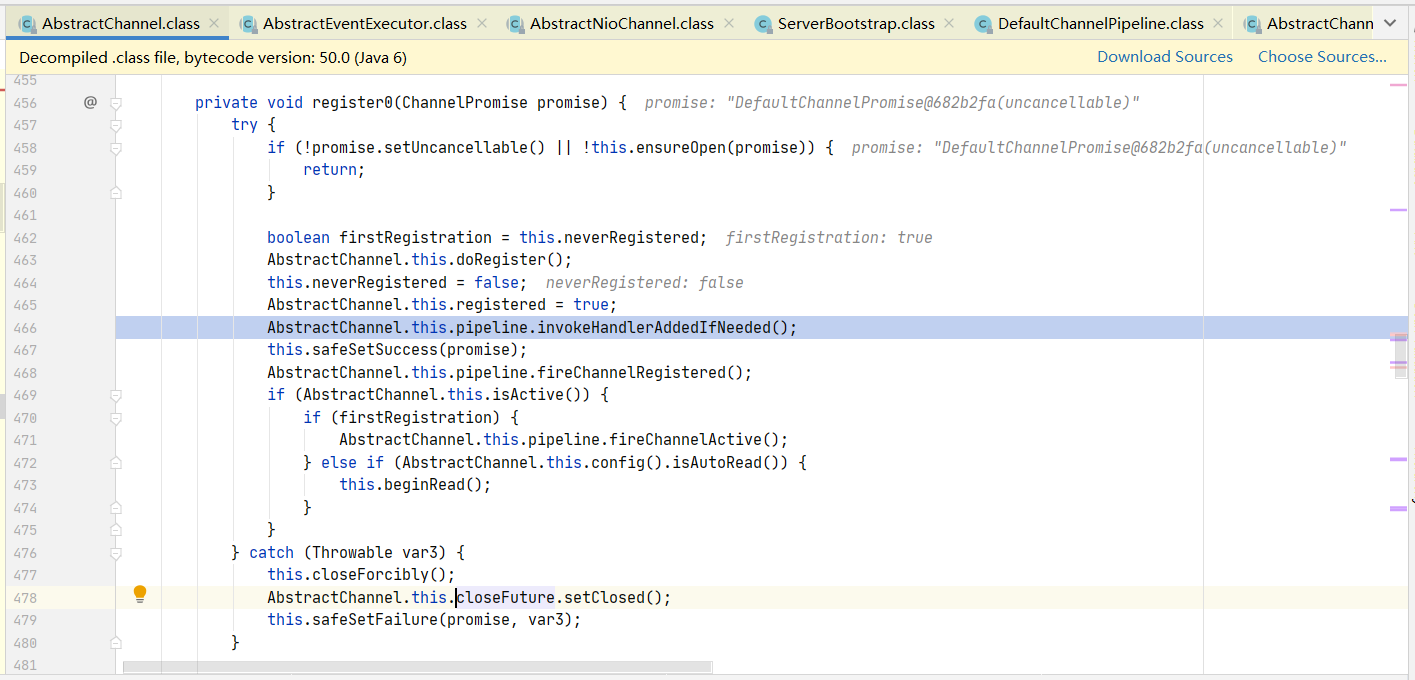
Task: Collapse firstRegistration if block line 470
Action: point(116,418)
